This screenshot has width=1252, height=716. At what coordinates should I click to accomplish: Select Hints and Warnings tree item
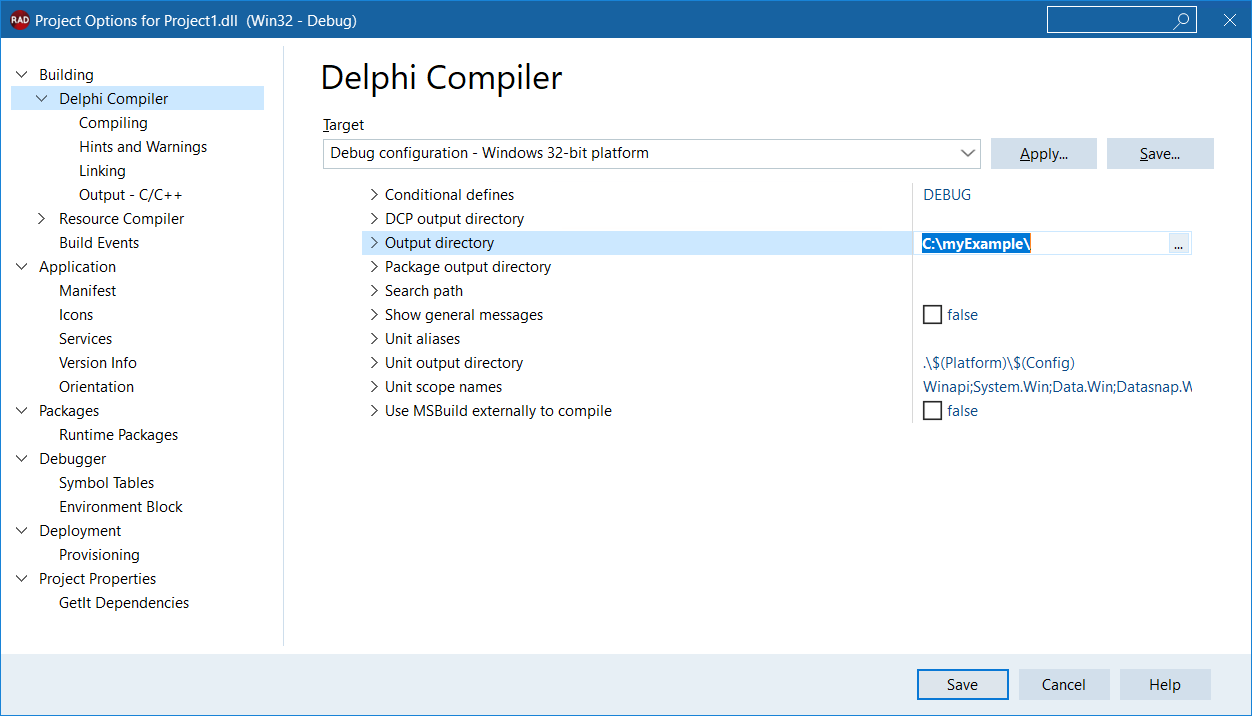143,147
